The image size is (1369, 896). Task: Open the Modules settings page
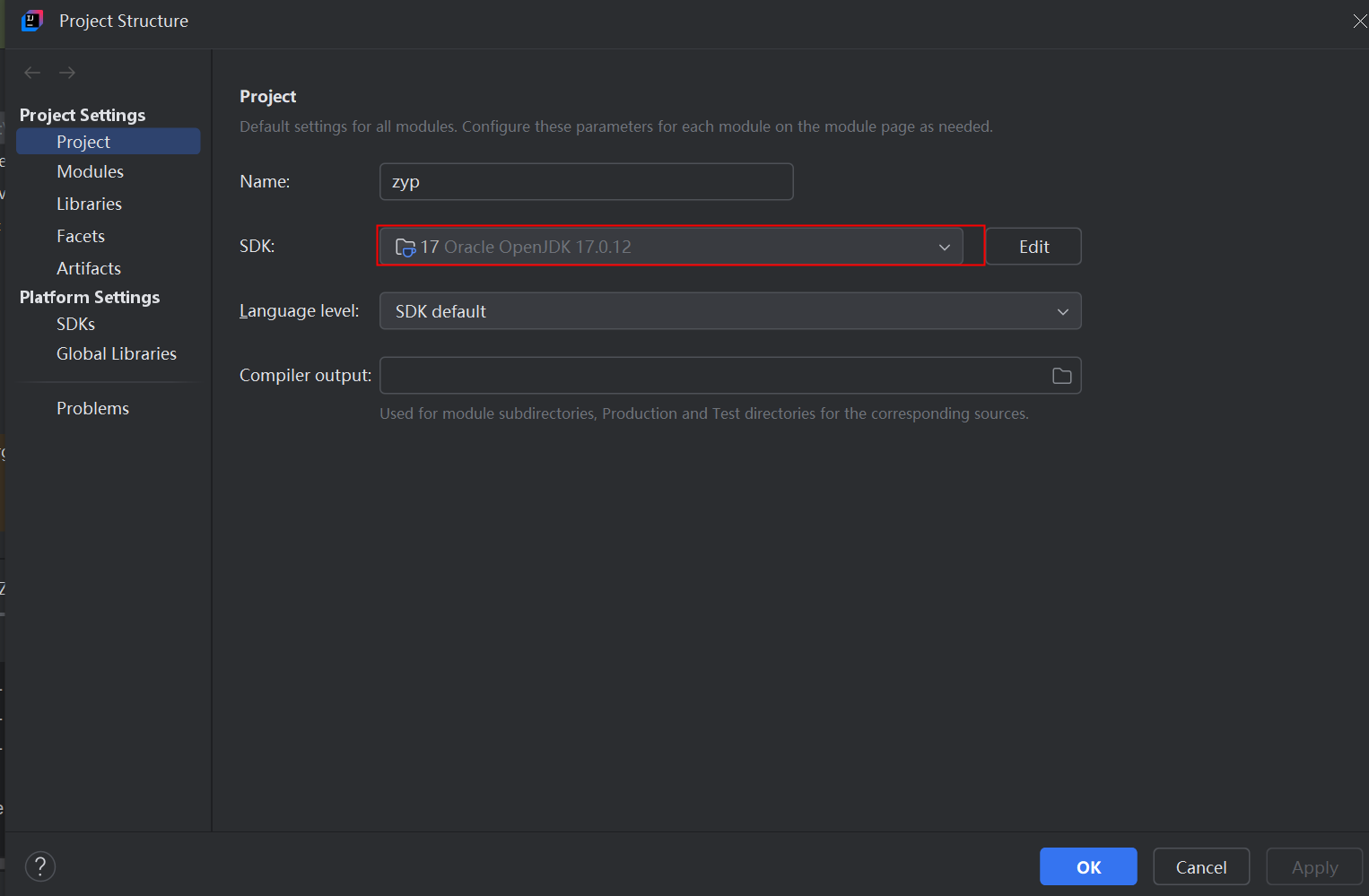[x=90, y=171]
